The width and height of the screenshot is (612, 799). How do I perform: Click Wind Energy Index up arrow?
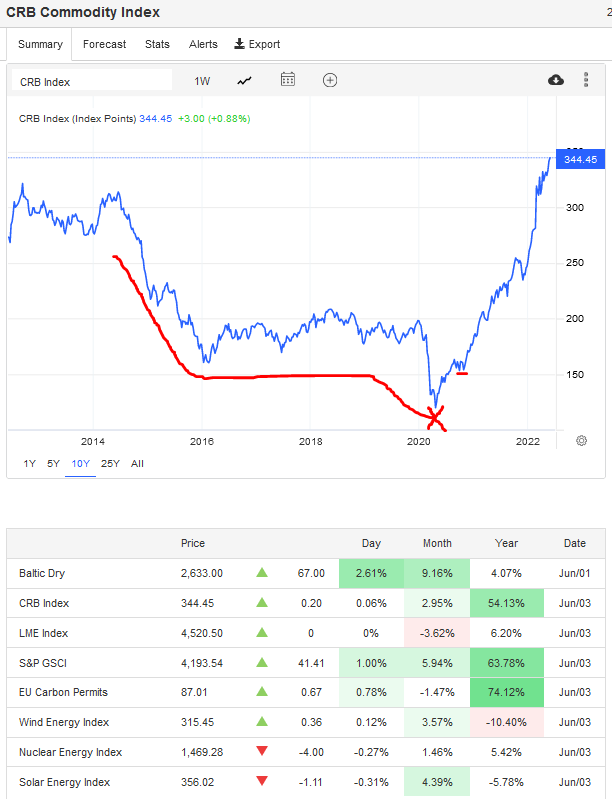pyautogui.click(x=262, y=721)
